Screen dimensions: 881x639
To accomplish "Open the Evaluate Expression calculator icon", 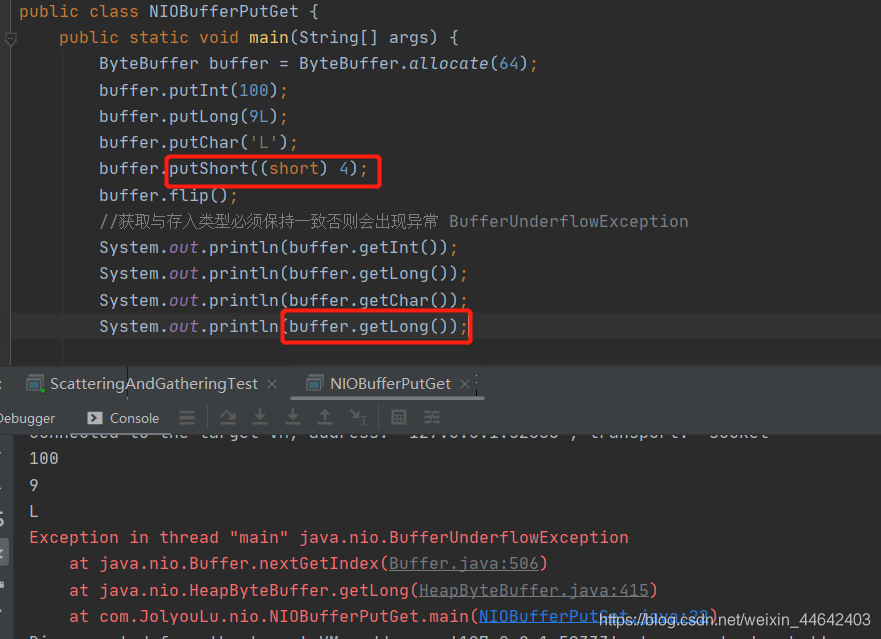I will pos(399,417).
